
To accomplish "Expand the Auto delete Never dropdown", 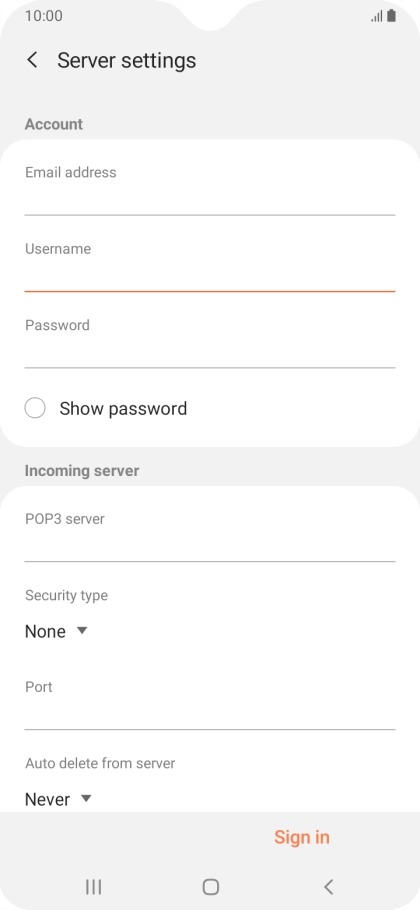I will pos(58,799).
